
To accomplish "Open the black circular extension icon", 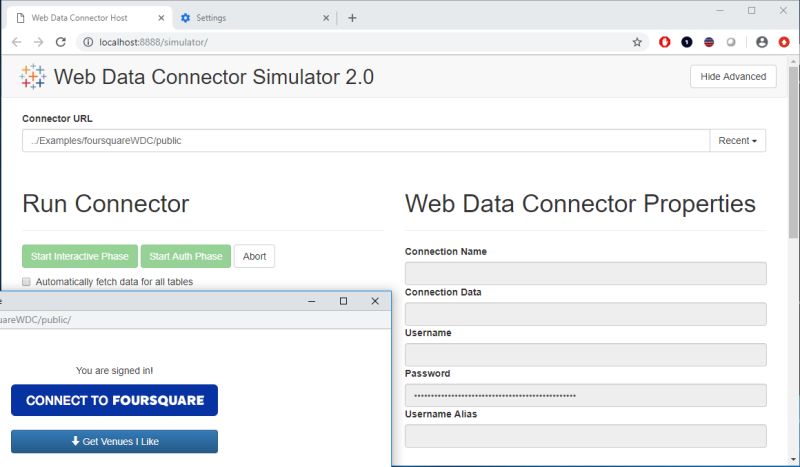I will click(687, 42).
